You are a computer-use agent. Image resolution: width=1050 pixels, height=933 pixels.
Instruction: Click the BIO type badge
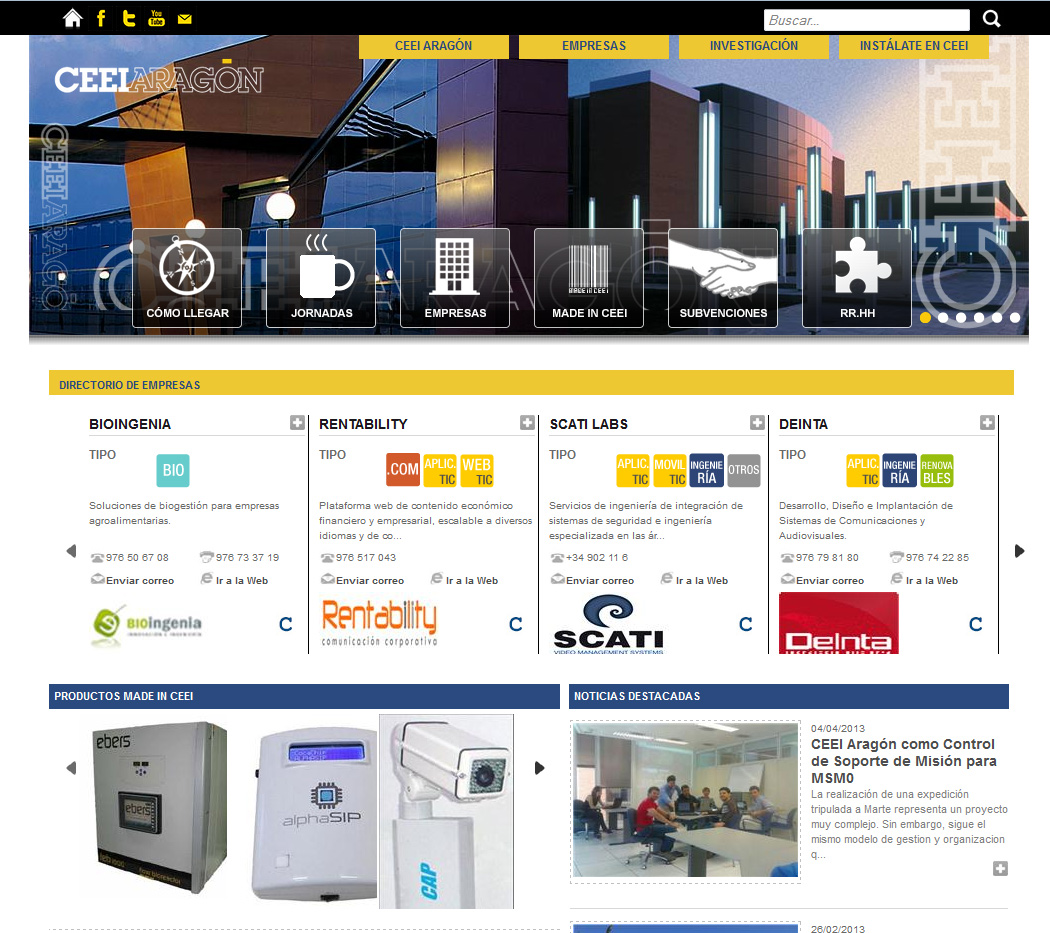(173, 470)
